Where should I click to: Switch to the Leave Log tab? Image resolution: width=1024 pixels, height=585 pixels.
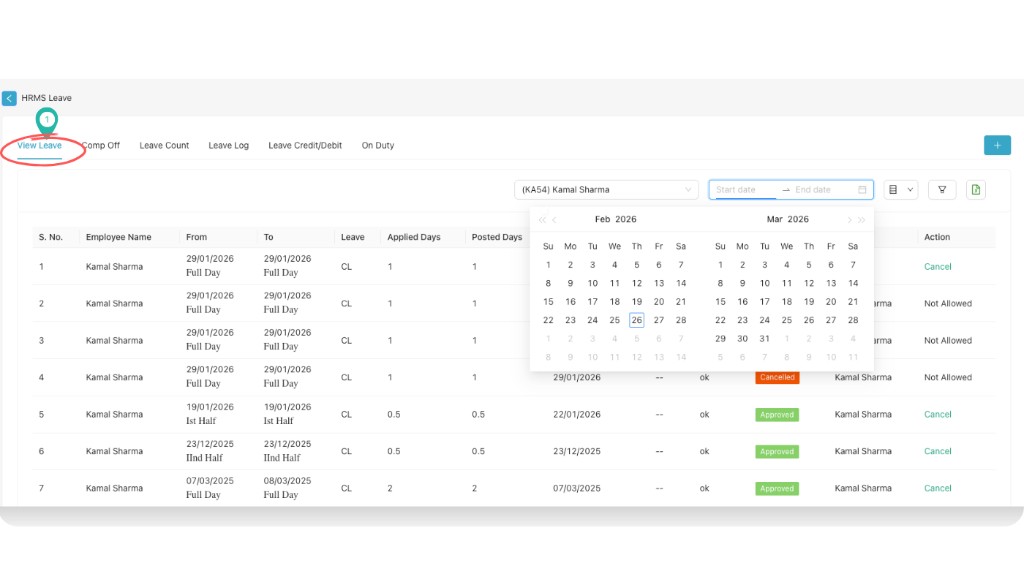228,145
